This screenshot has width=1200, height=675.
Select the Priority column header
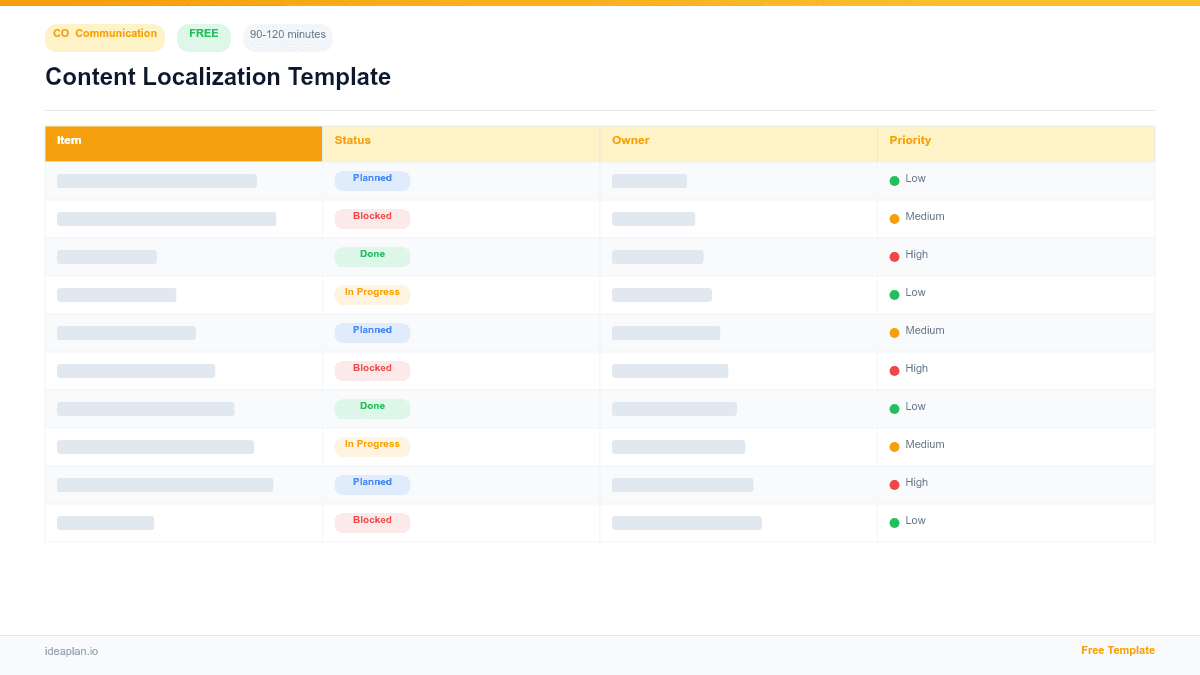pyautogui.click(x=910, y=140)
